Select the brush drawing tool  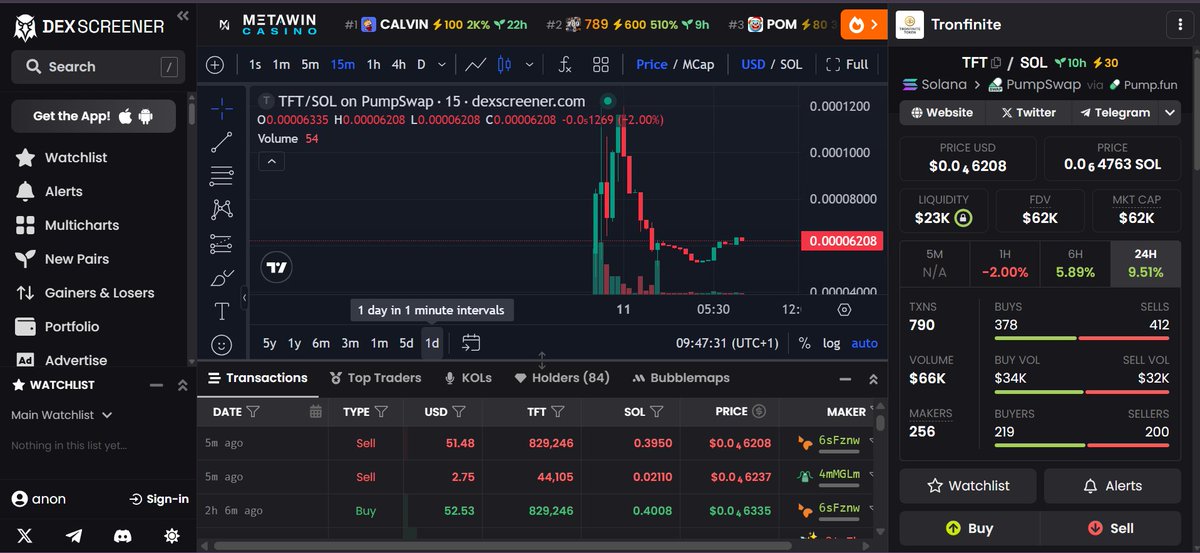(222, 278)
